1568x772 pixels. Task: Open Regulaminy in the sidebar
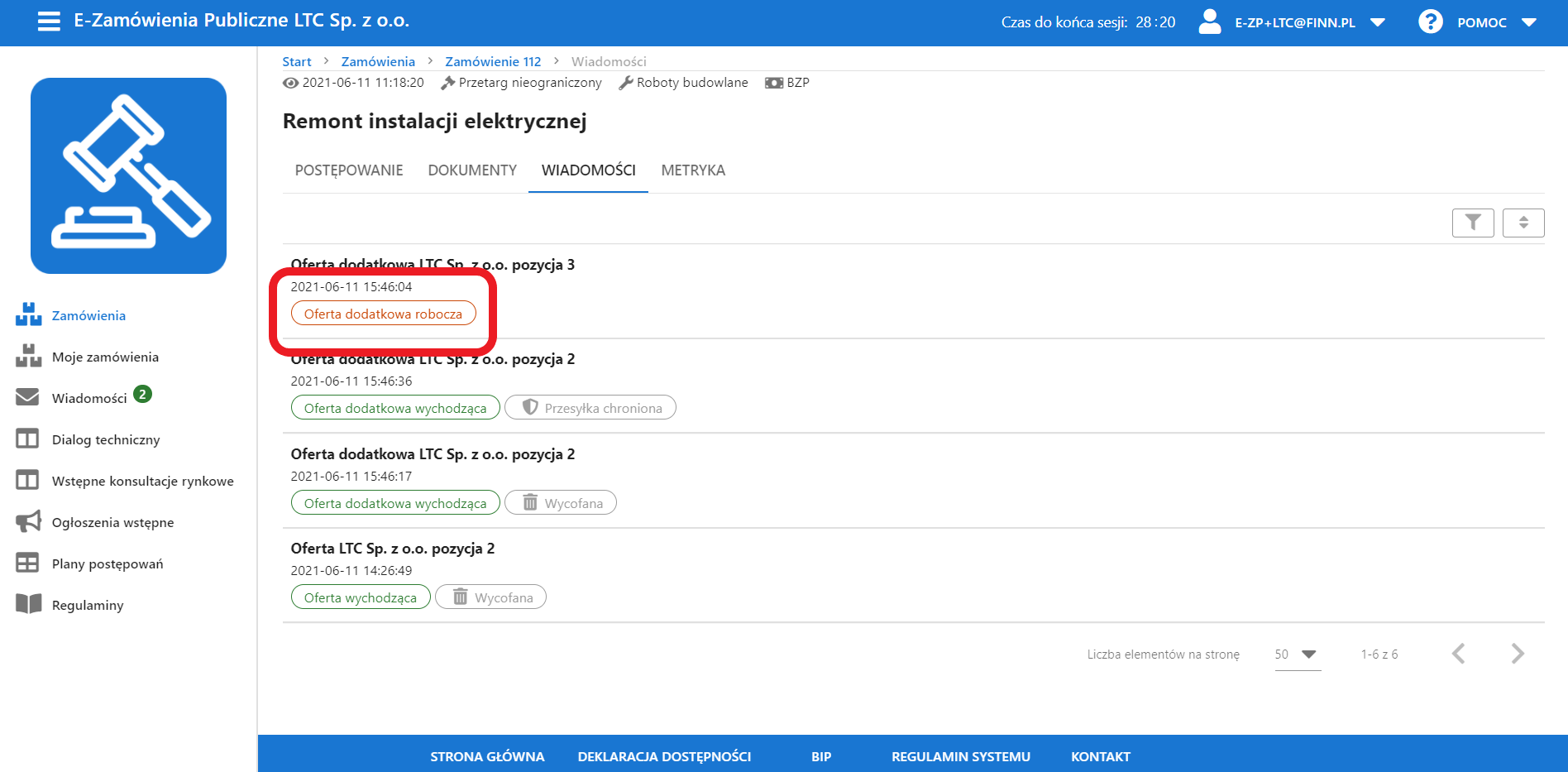pos(88,605)
